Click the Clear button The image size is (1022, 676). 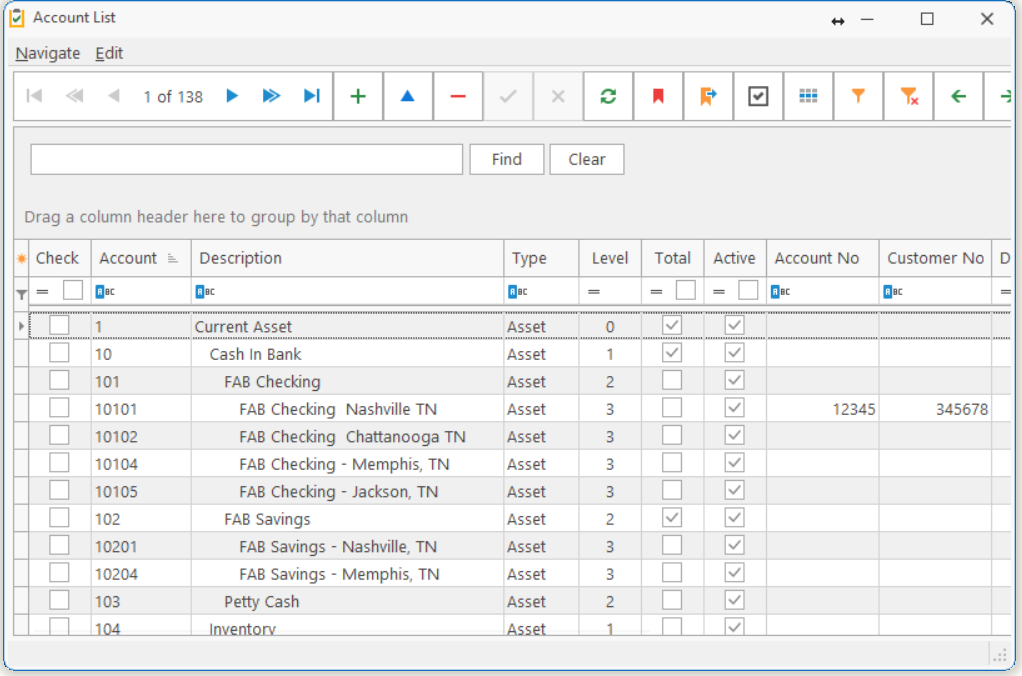(x=586, y=159)
